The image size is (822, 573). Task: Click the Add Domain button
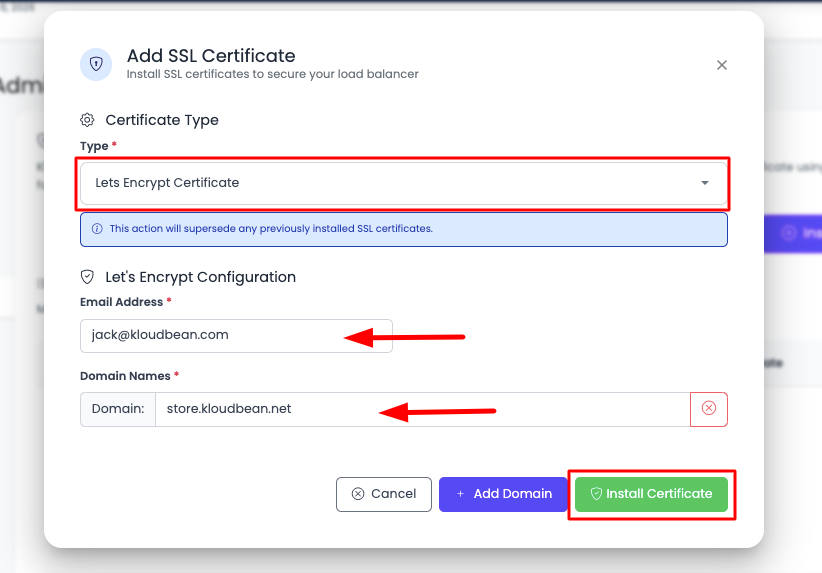pos(503,494)
